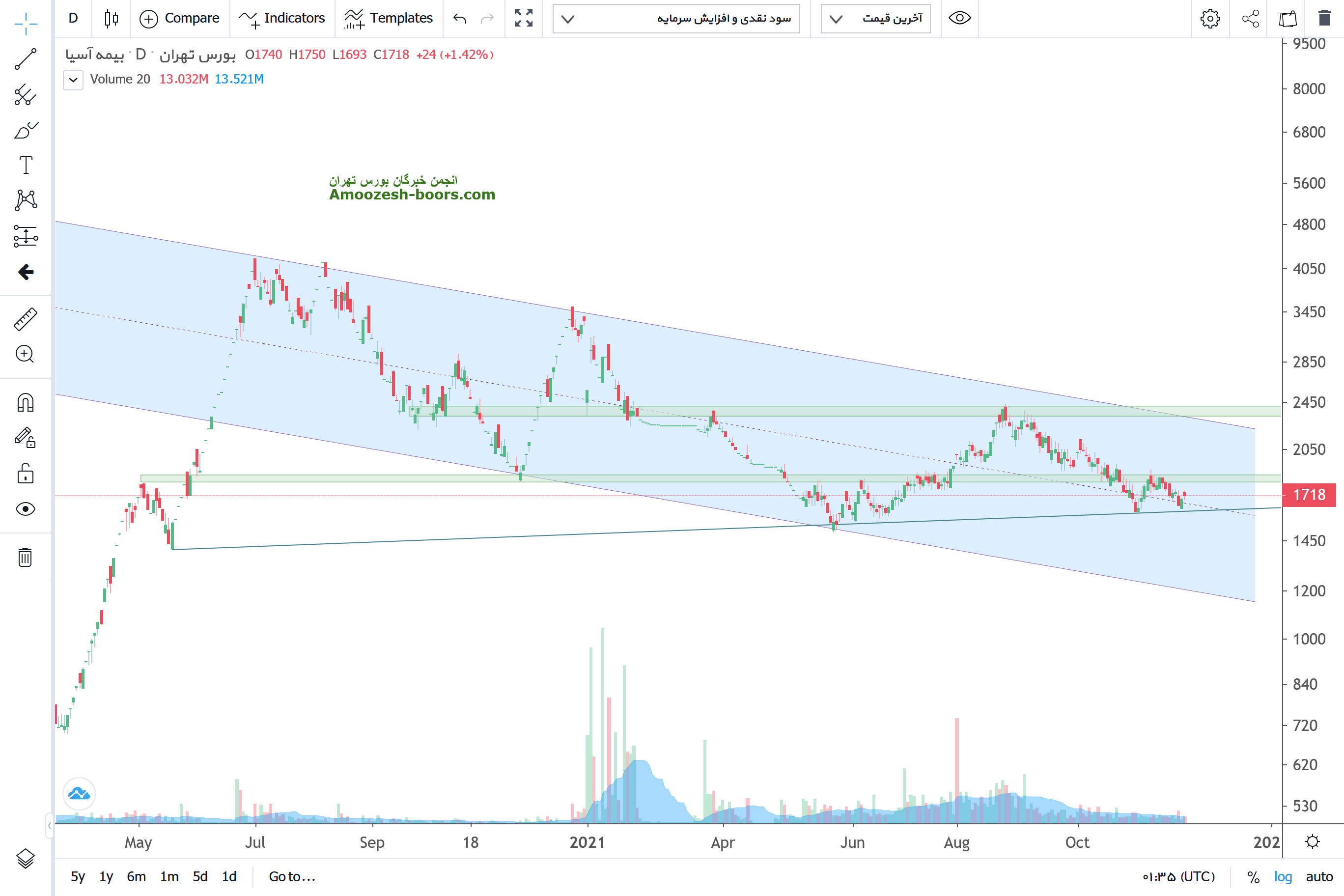Screen dimensions: 1344x896
Task: Select the trend line drawing tool
Action: pyautogui.click(x=25, y=59)
